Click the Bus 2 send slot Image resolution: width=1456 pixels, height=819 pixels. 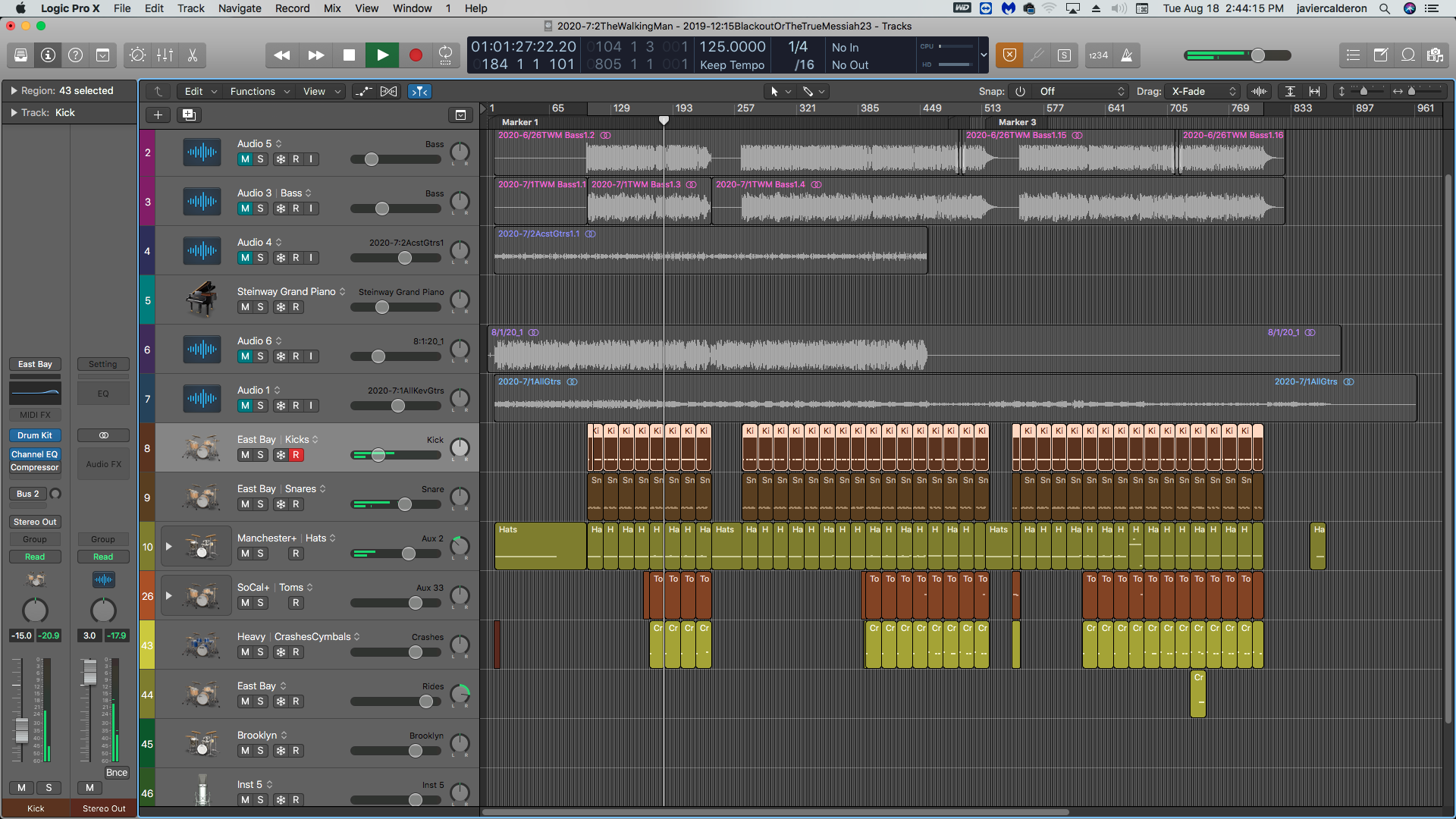point(27,494)
